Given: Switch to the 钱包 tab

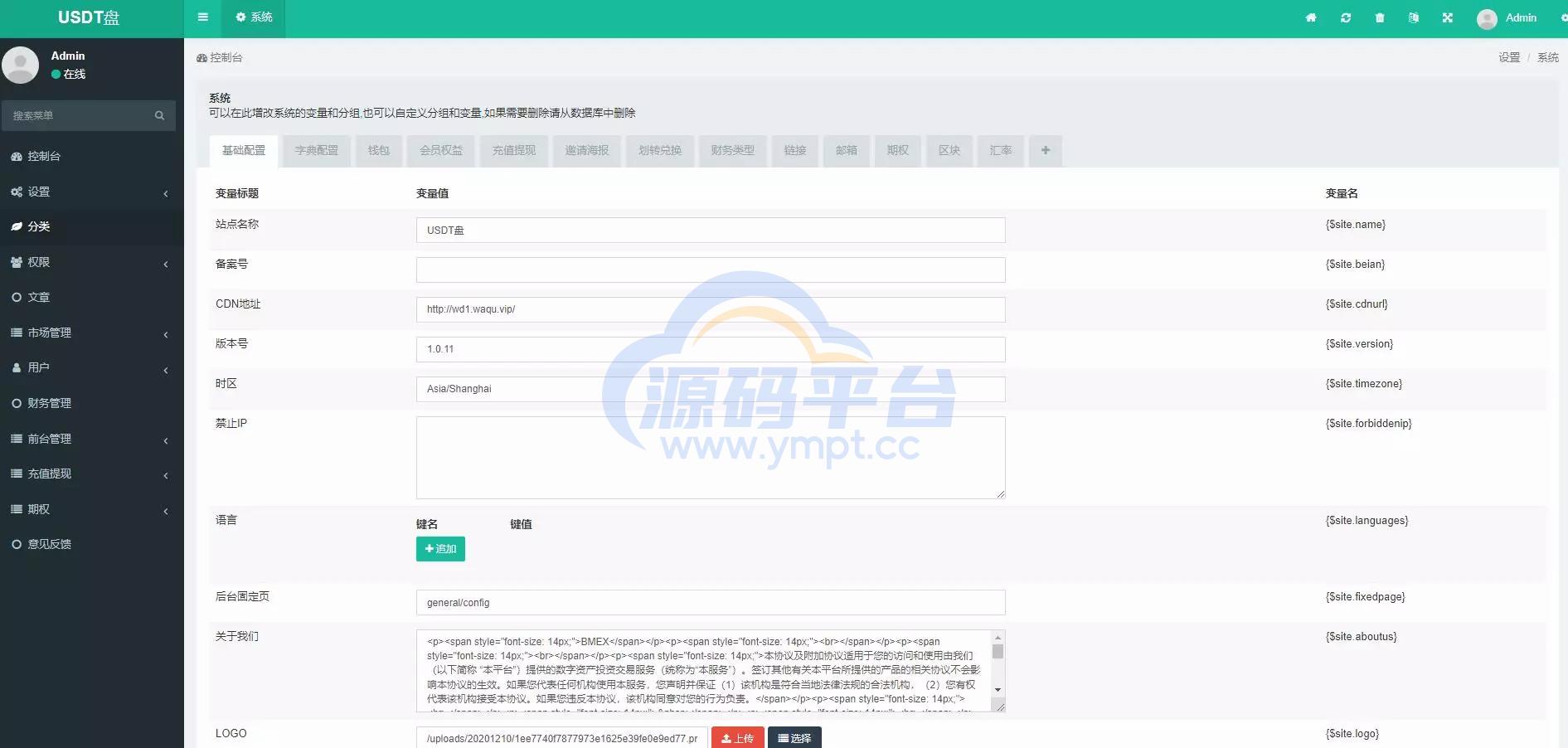Looking at the screenshot, I should (379, 151).
